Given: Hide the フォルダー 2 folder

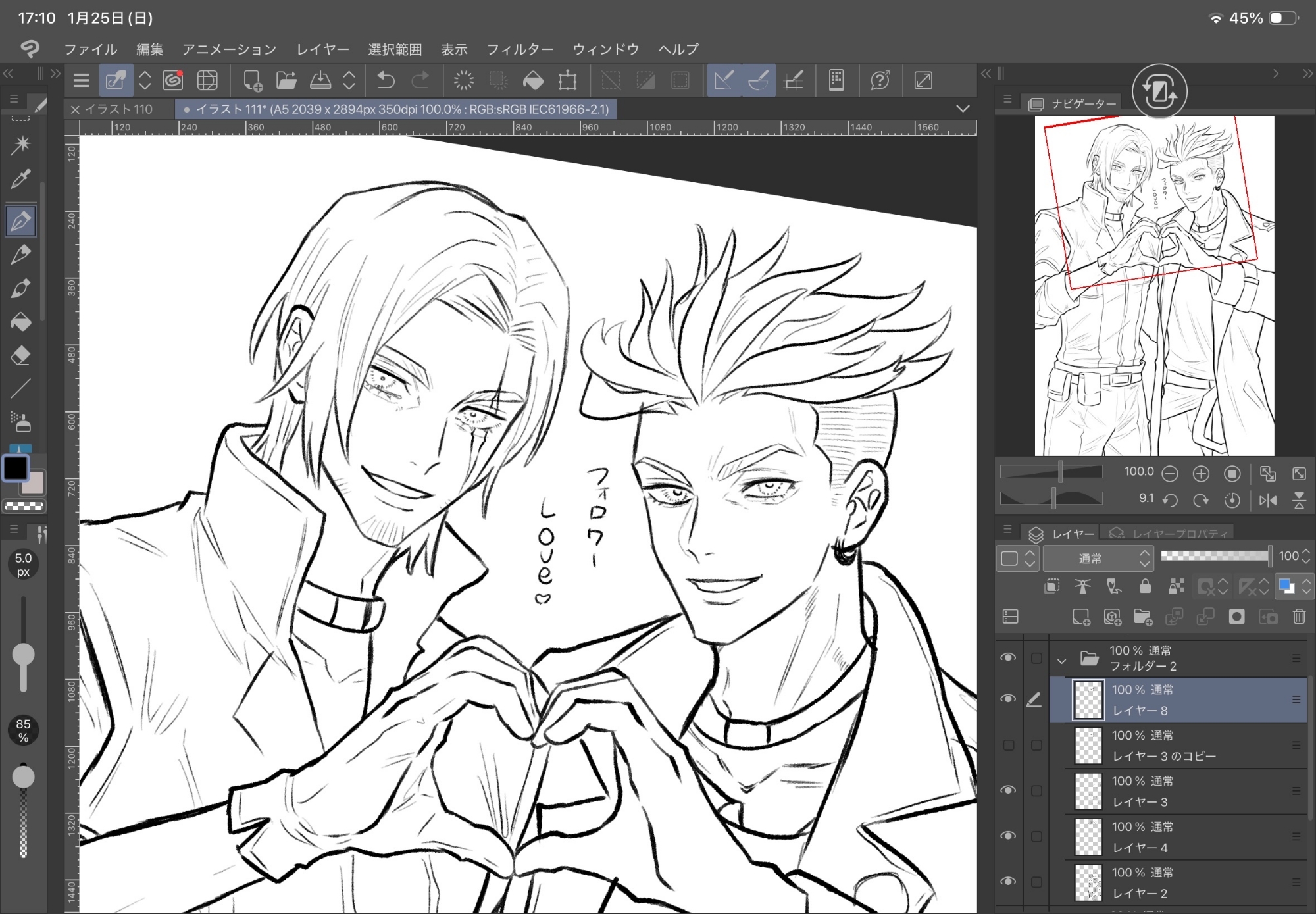Looking at the screenshot, I should [x=1008, y=658].
